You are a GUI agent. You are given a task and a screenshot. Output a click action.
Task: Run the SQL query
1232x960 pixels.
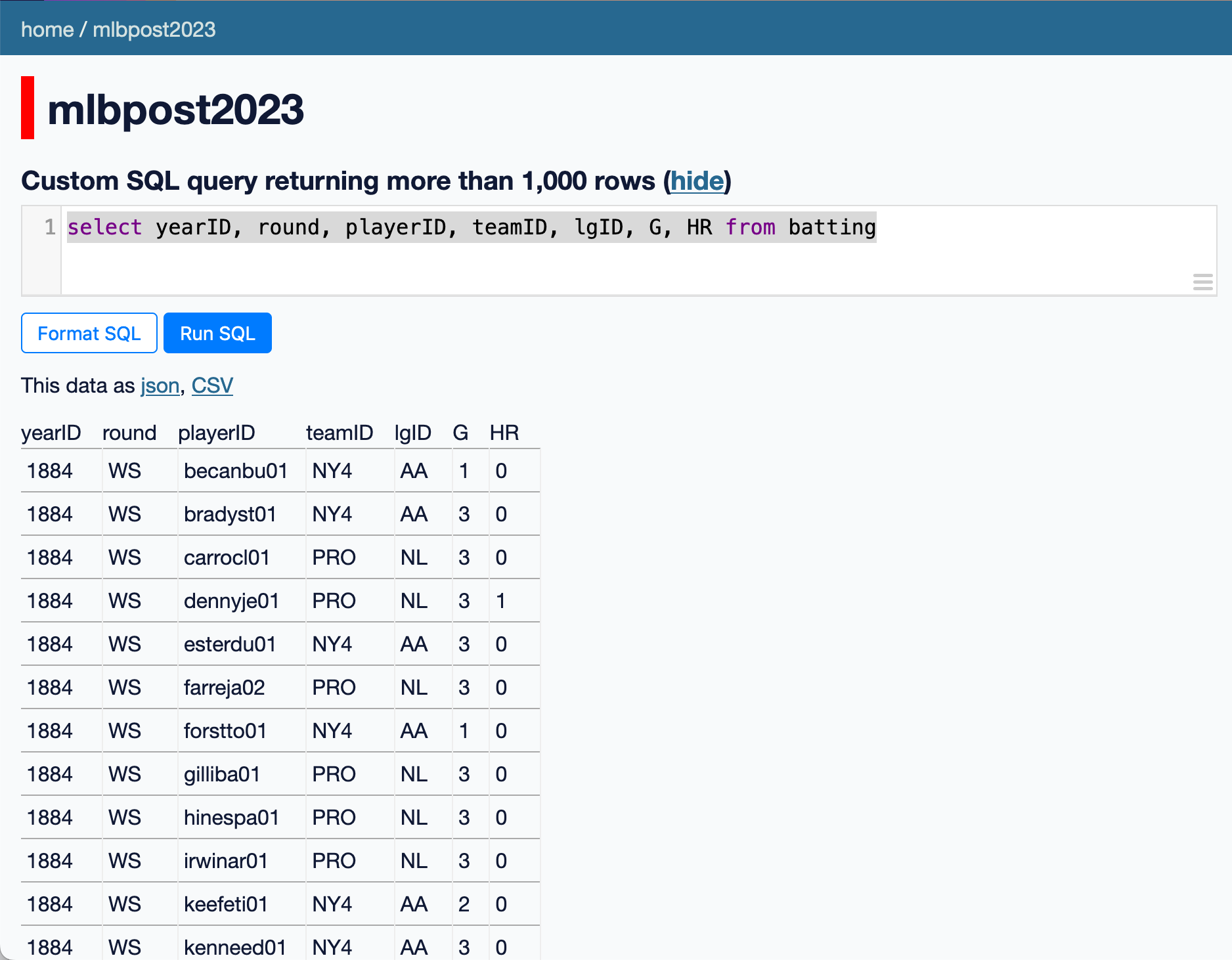pos(217,333)
